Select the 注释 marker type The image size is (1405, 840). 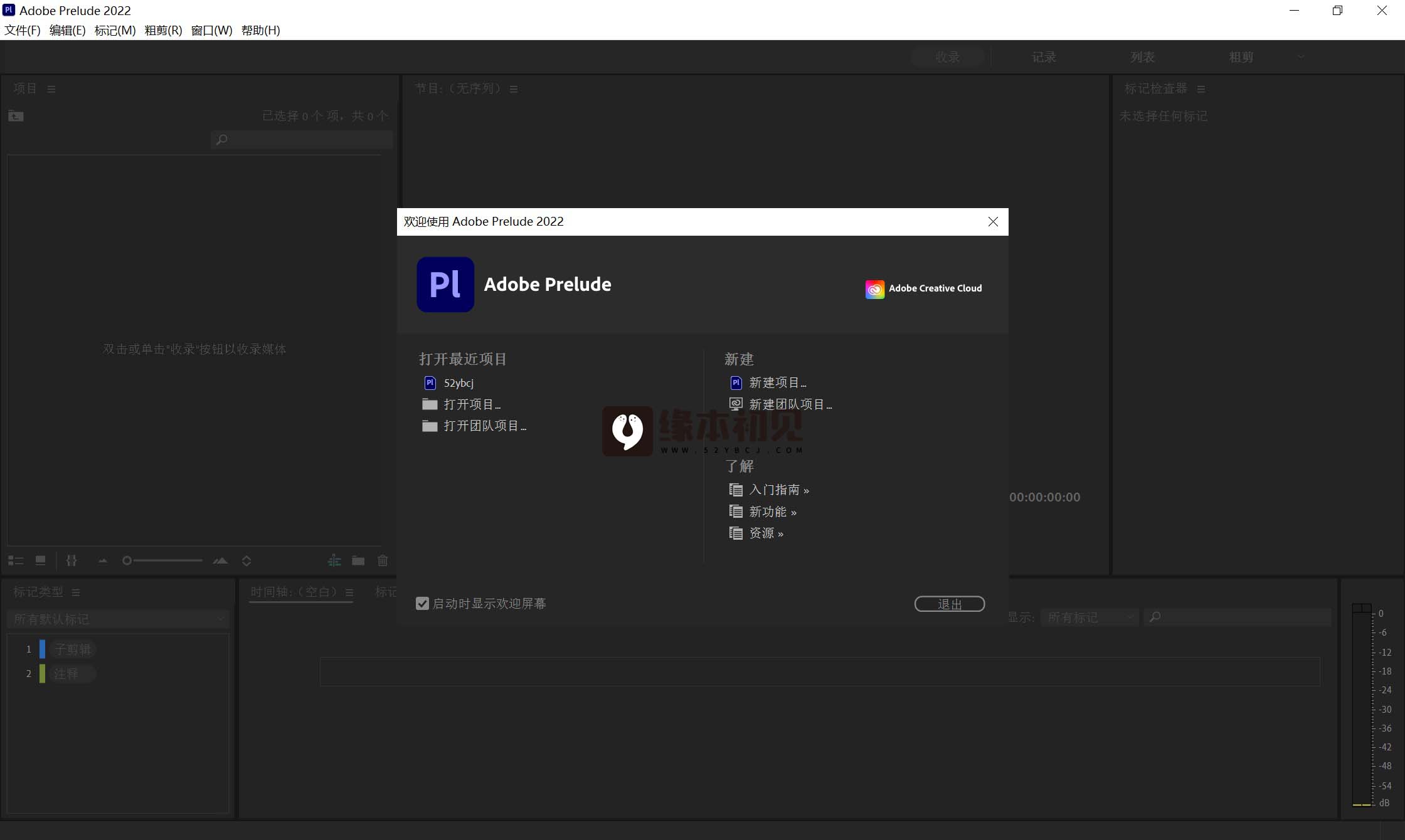point(72,674)
